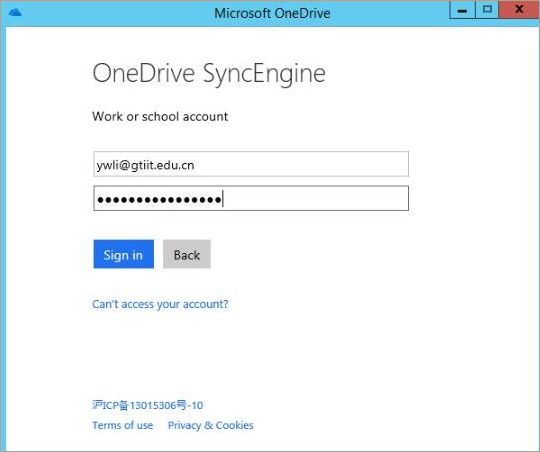Viewport: 540px width, 452px height.
Task: Open the 沪ICP备13015306号-10 link
Action: coord(147,405)
